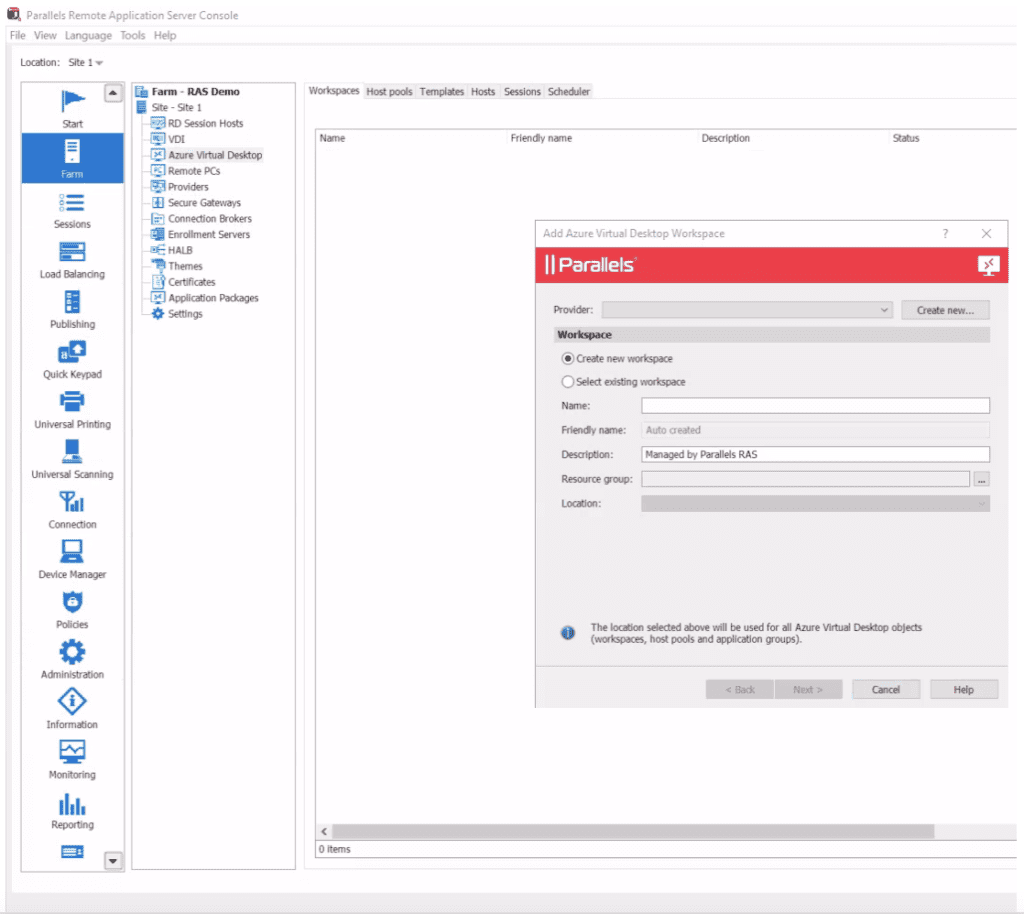Switch to the Host pools tab
Image resolution: width=1024 pixels, height=914 pixels.
tap(389, 92)
